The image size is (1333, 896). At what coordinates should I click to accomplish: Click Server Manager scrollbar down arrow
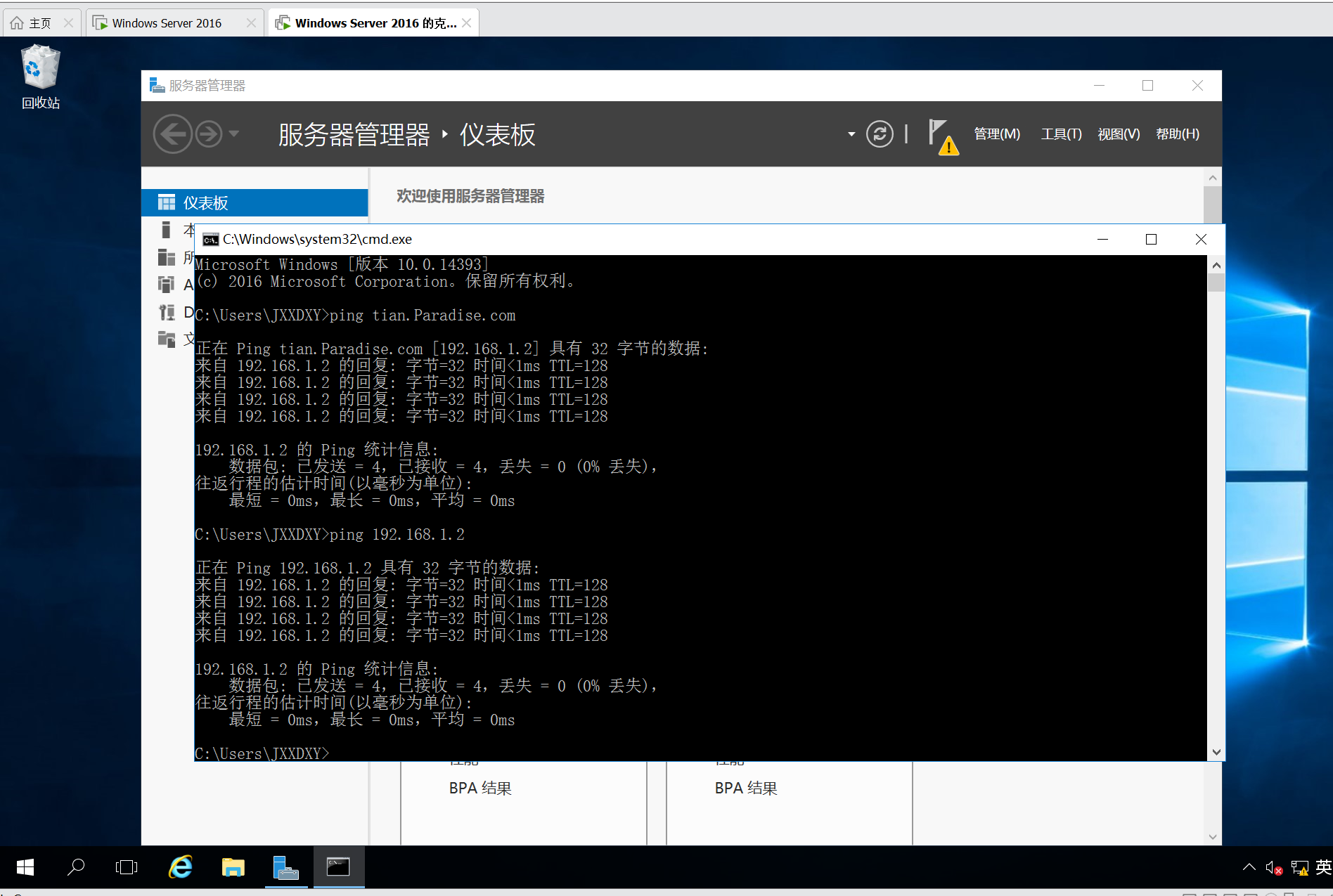click(1212, 836)
